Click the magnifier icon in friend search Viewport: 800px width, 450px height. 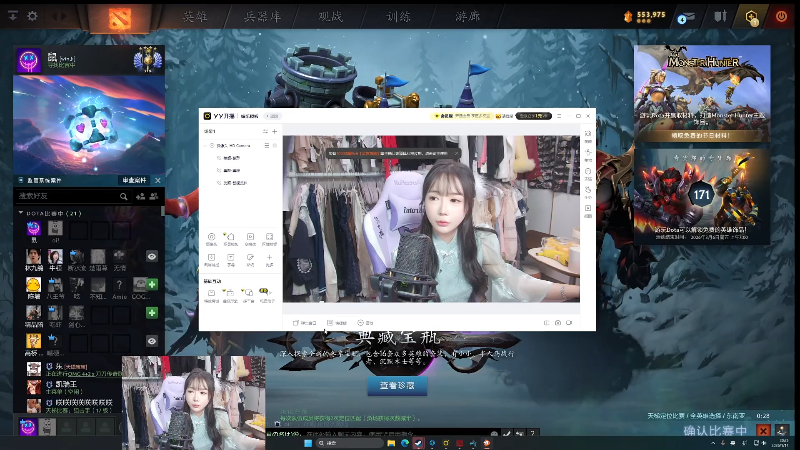point(123,196)
